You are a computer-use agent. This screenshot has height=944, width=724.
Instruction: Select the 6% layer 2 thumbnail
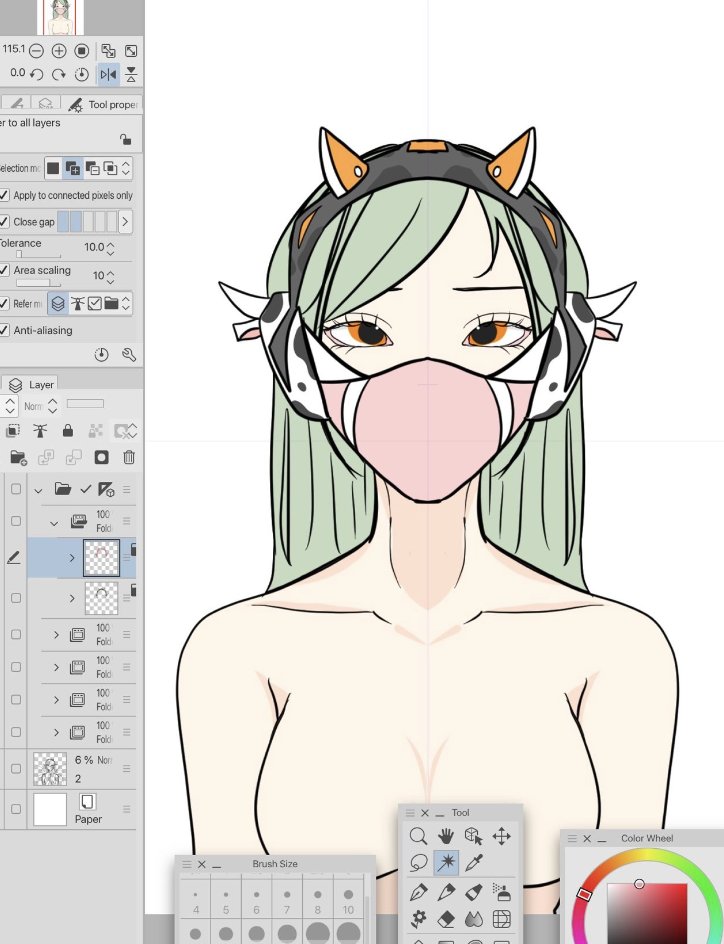point(50,769)
